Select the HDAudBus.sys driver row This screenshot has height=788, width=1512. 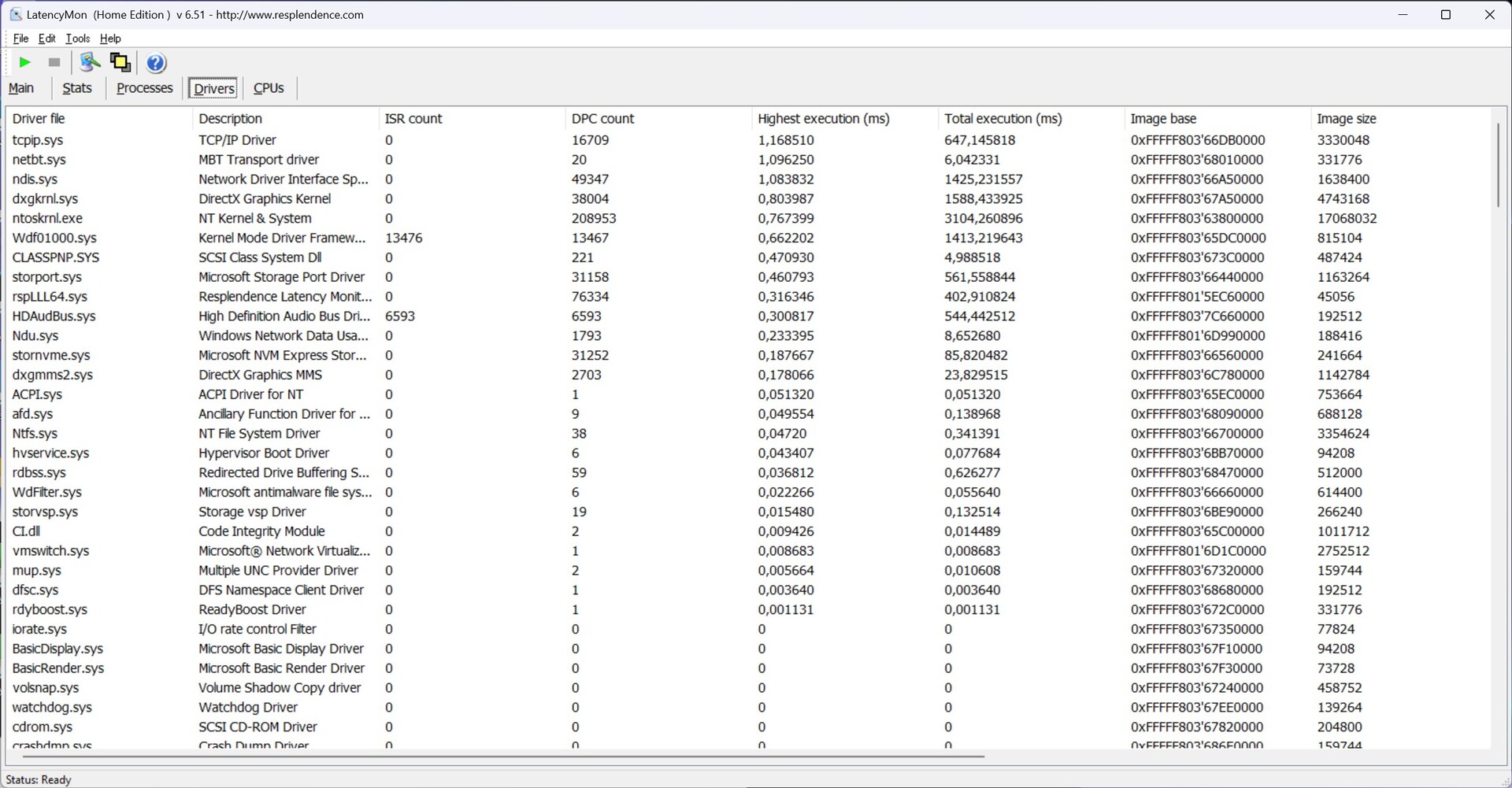click(54, 316)
